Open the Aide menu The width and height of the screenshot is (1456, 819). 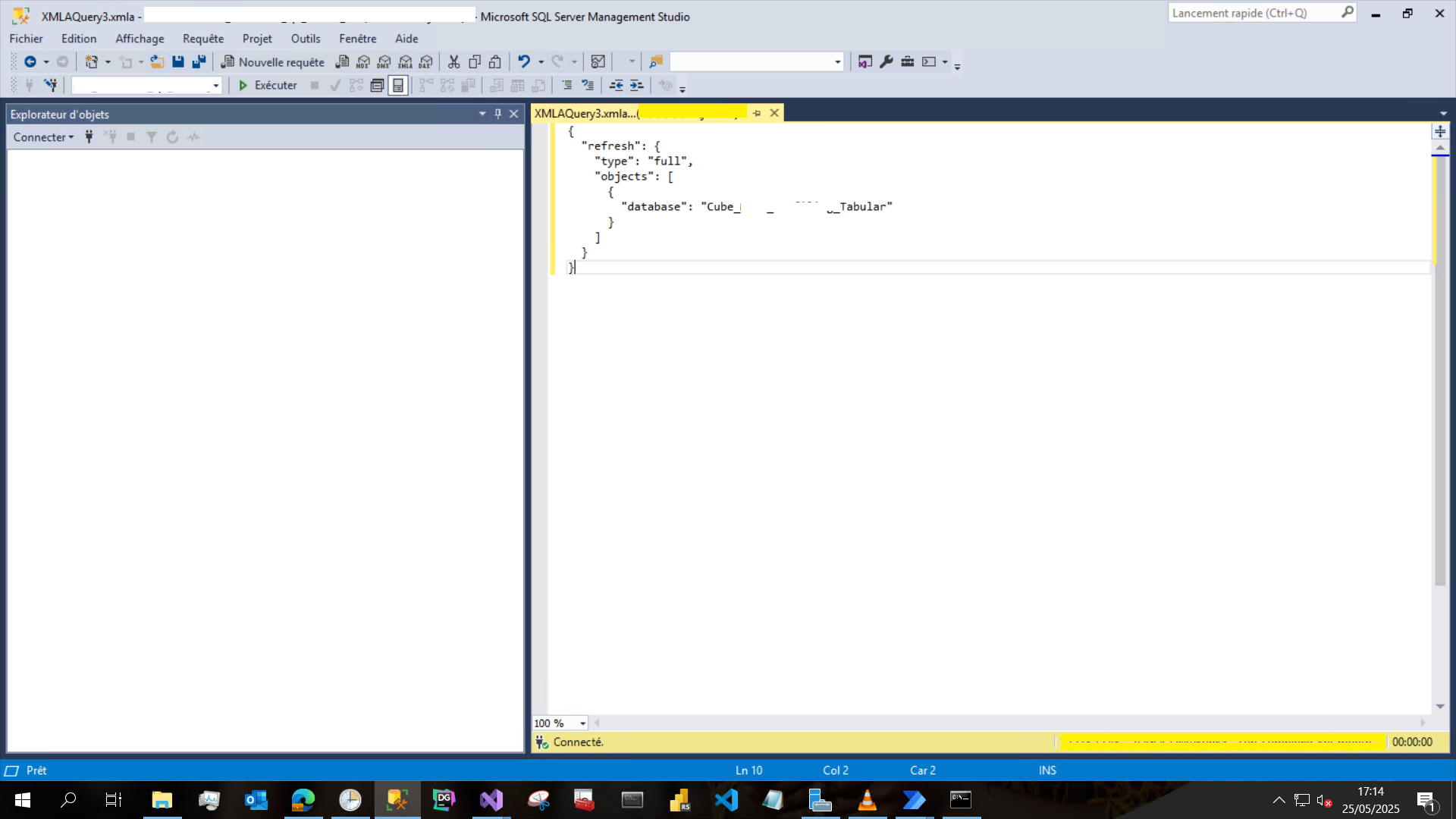406,39
